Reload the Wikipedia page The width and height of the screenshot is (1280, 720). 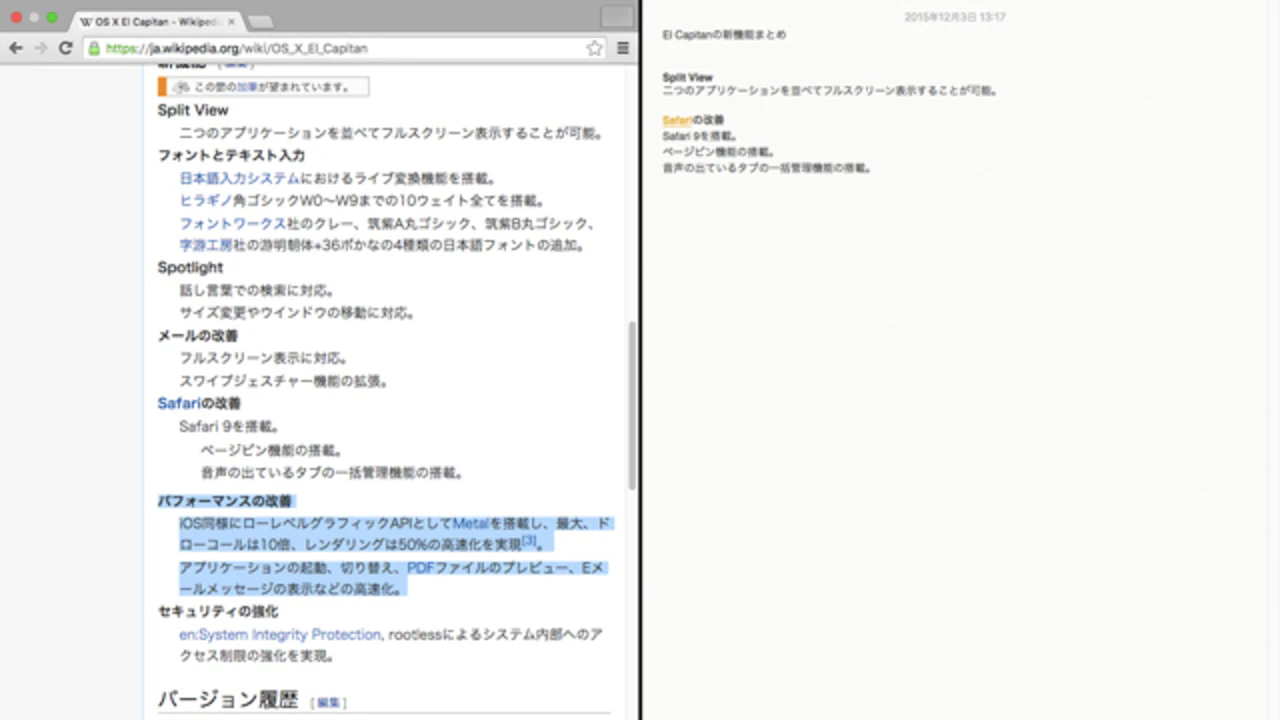tap(66, 48)
